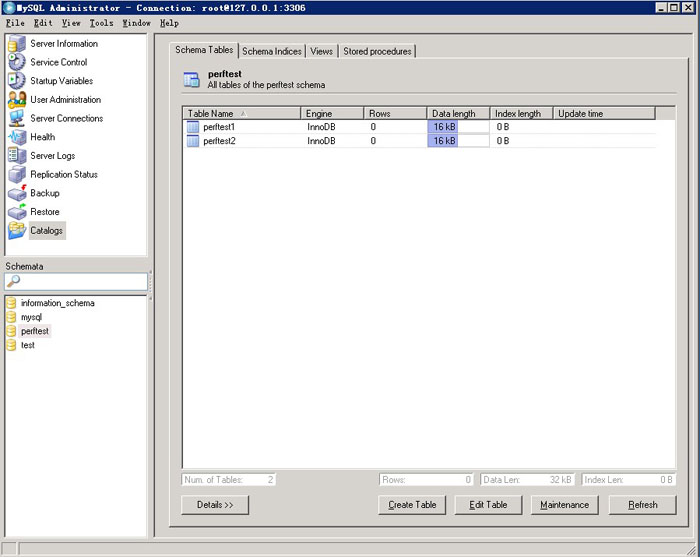
Task: Click the Server Connections icon
Action: coord(17,118)
